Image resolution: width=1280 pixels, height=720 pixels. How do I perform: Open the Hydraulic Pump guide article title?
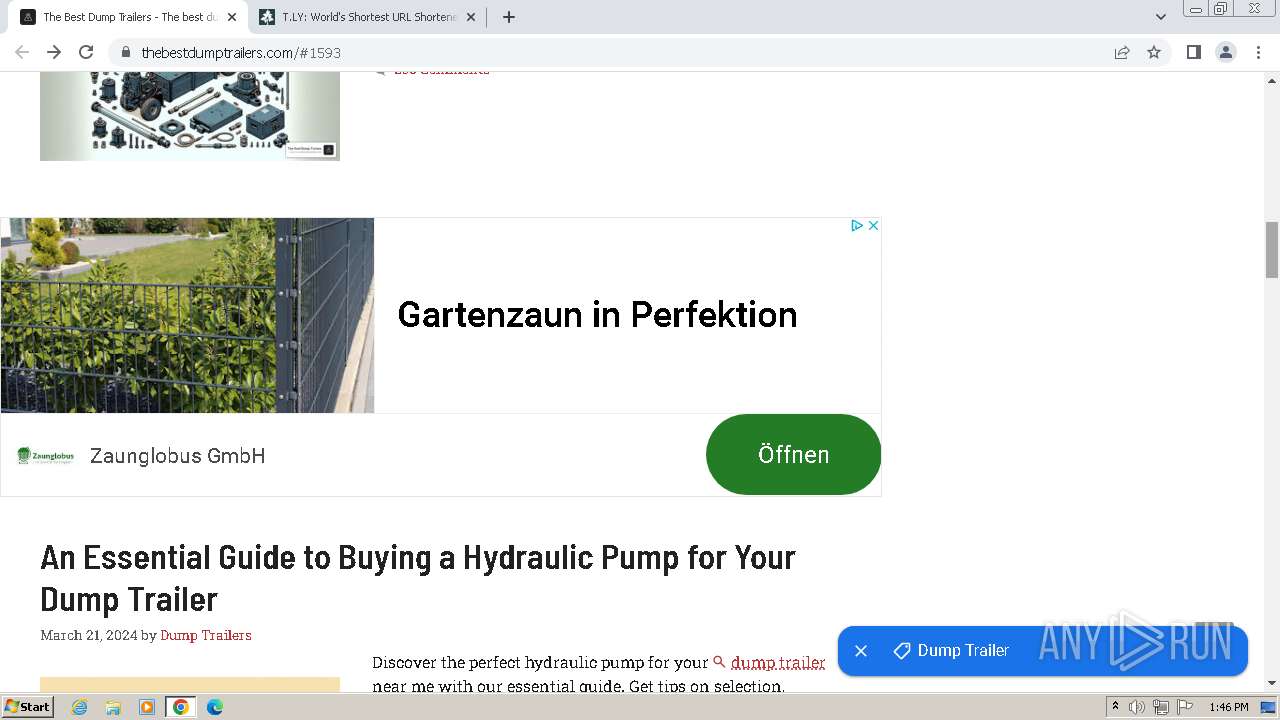pos(418,578)
